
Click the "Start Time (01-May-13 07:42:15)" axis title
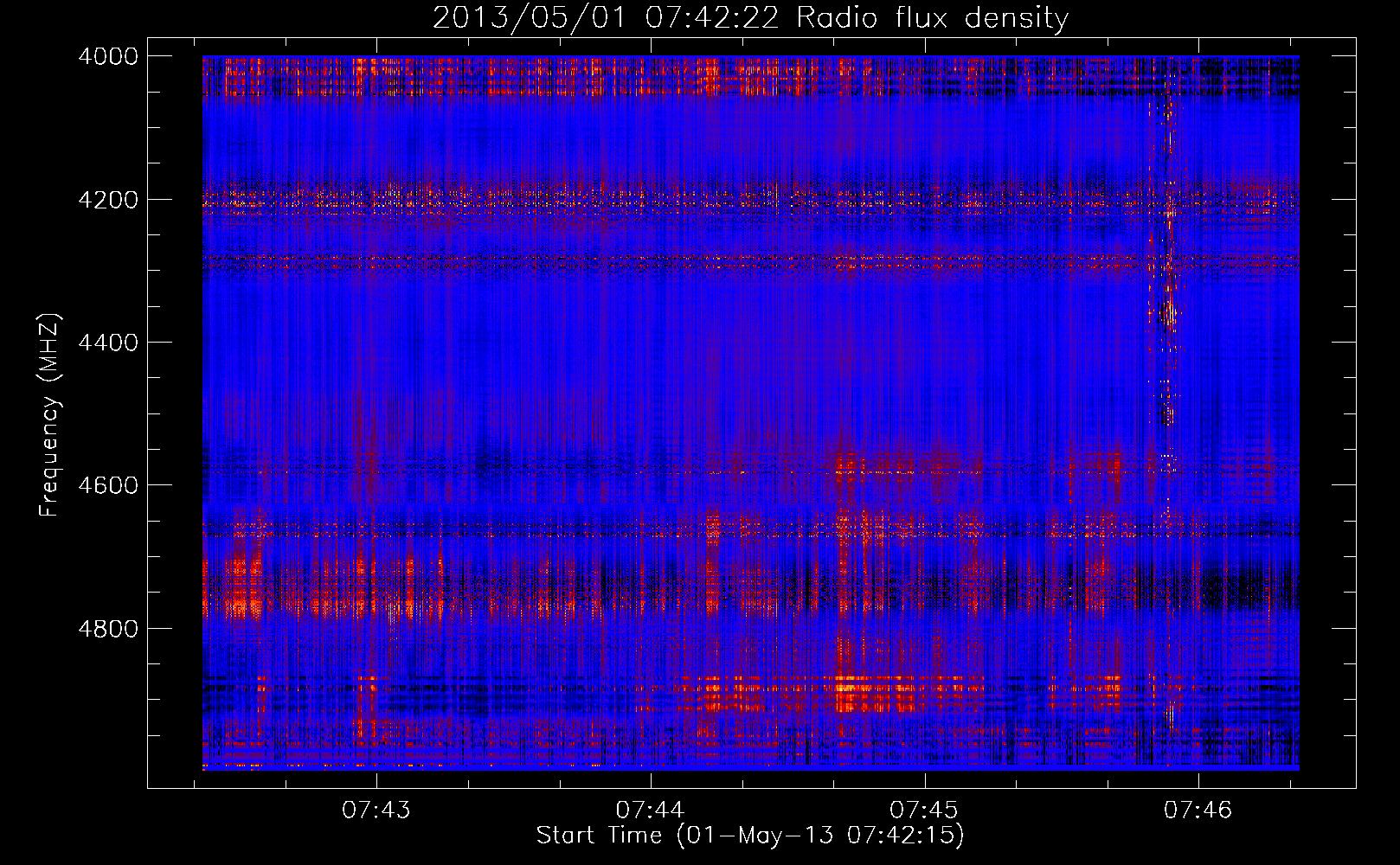point(750,836)
